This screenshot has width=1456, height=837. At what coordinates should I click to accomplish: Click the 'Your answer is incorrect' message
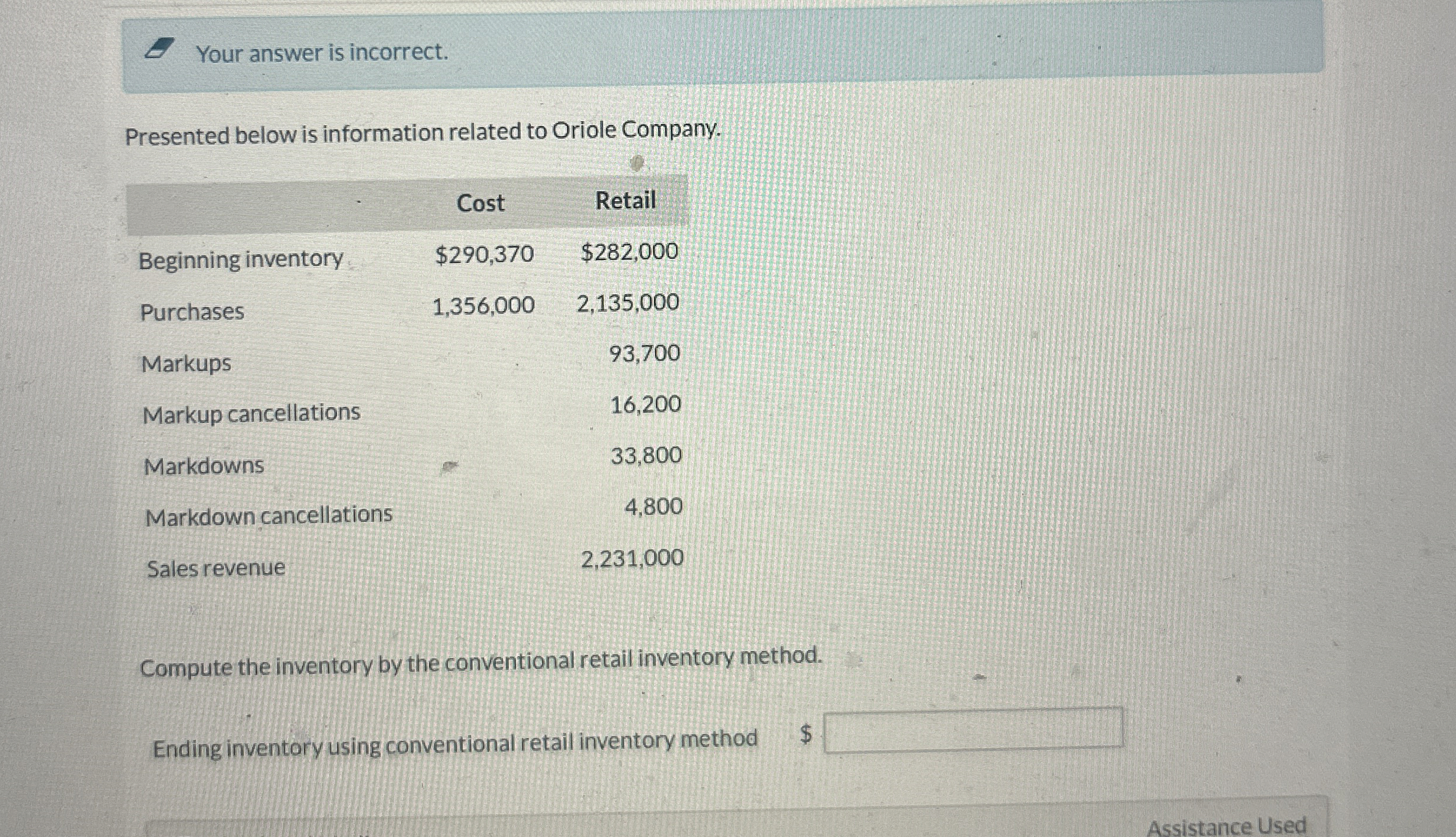coord(322,53)
